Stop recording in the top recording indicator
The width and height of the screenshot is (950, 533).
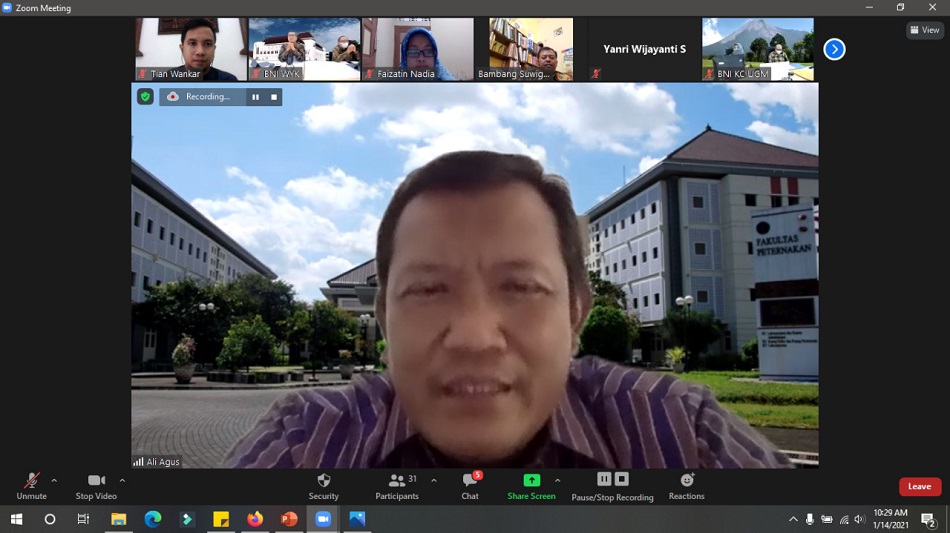click(x=274, y=97)
